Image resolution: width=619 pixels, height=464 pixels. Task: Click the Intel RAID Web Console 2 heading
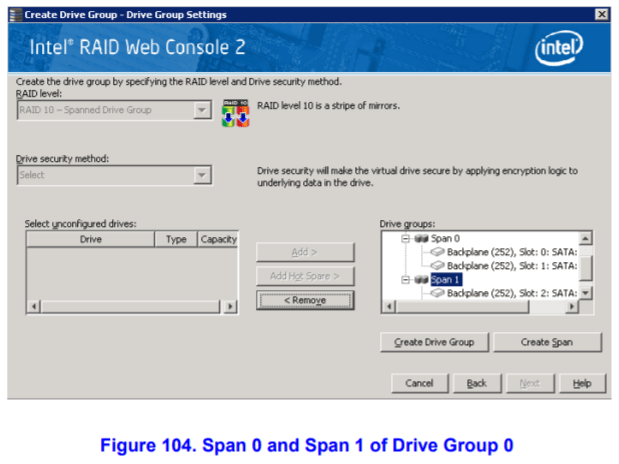pyautogui.click(x=137, y=47)
